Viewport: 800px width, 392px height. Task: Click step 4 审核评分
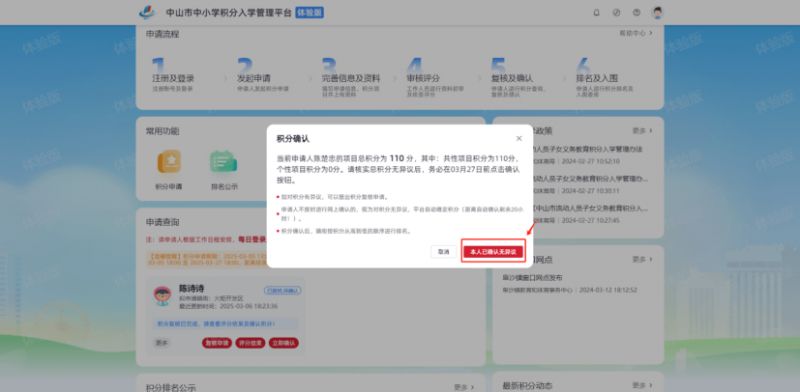(x=423, y=78)
